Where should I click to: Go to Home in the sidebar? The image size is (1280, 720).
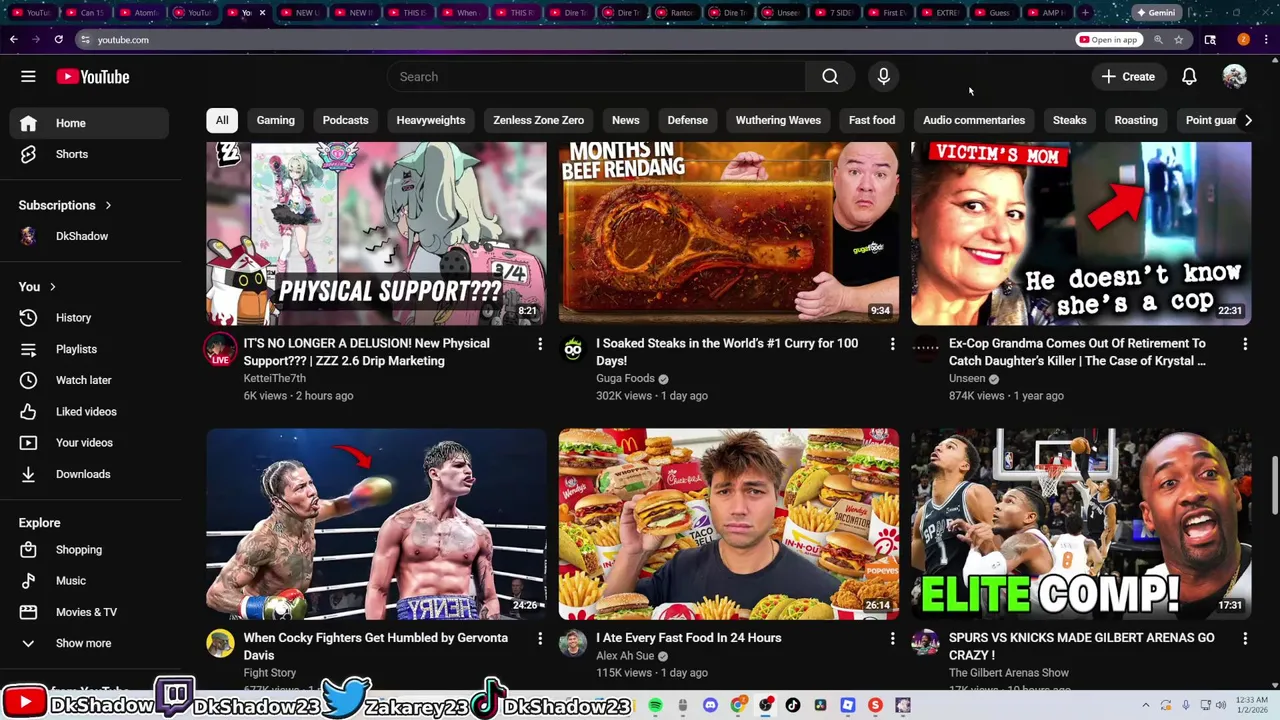90,123
